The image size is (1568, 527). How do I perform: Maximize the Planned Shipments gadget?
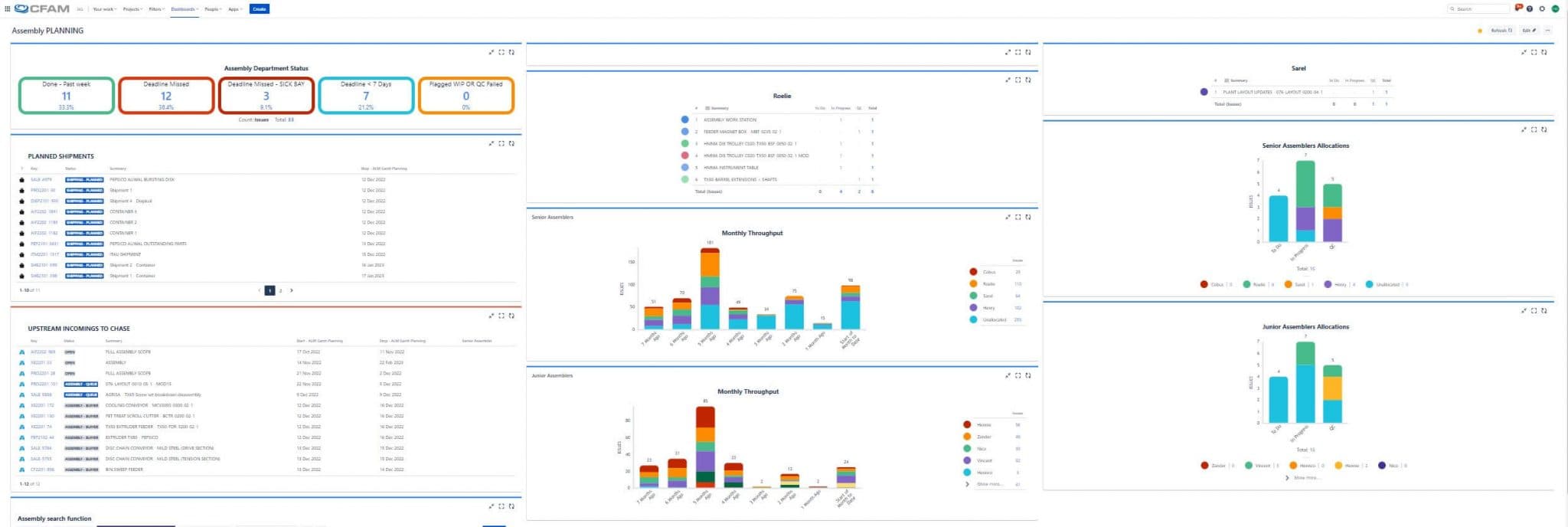click(x=501, y=143)
